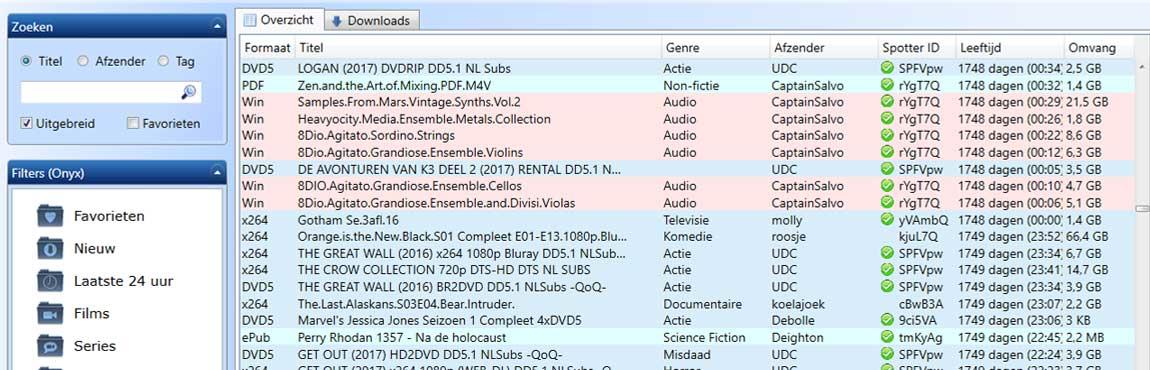Uncheck the Uitgebreid checkbox
Screen dimensions: 1150x370
coord(26,123)
